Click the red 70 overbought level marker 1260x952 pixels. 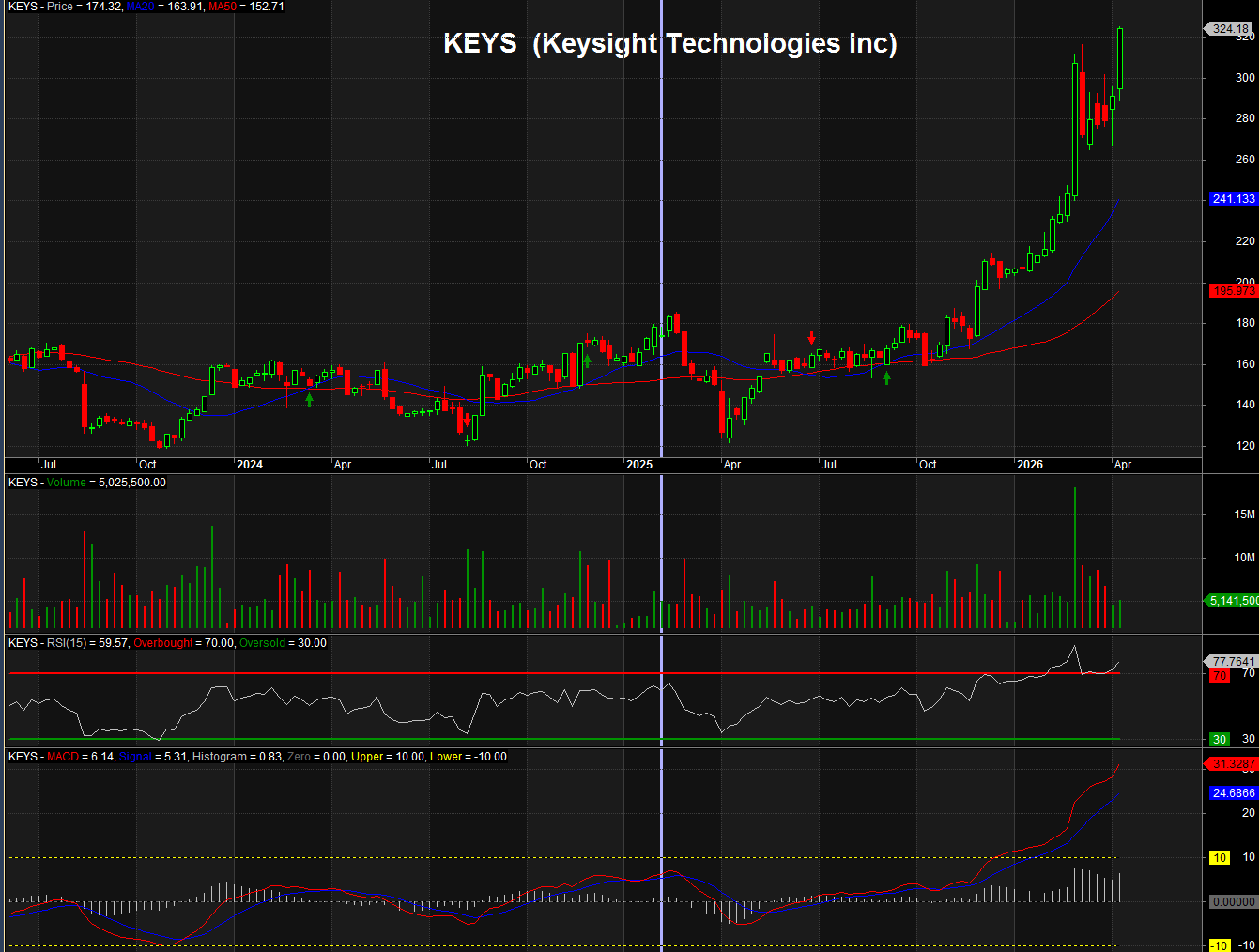[x=1219, y=675]
